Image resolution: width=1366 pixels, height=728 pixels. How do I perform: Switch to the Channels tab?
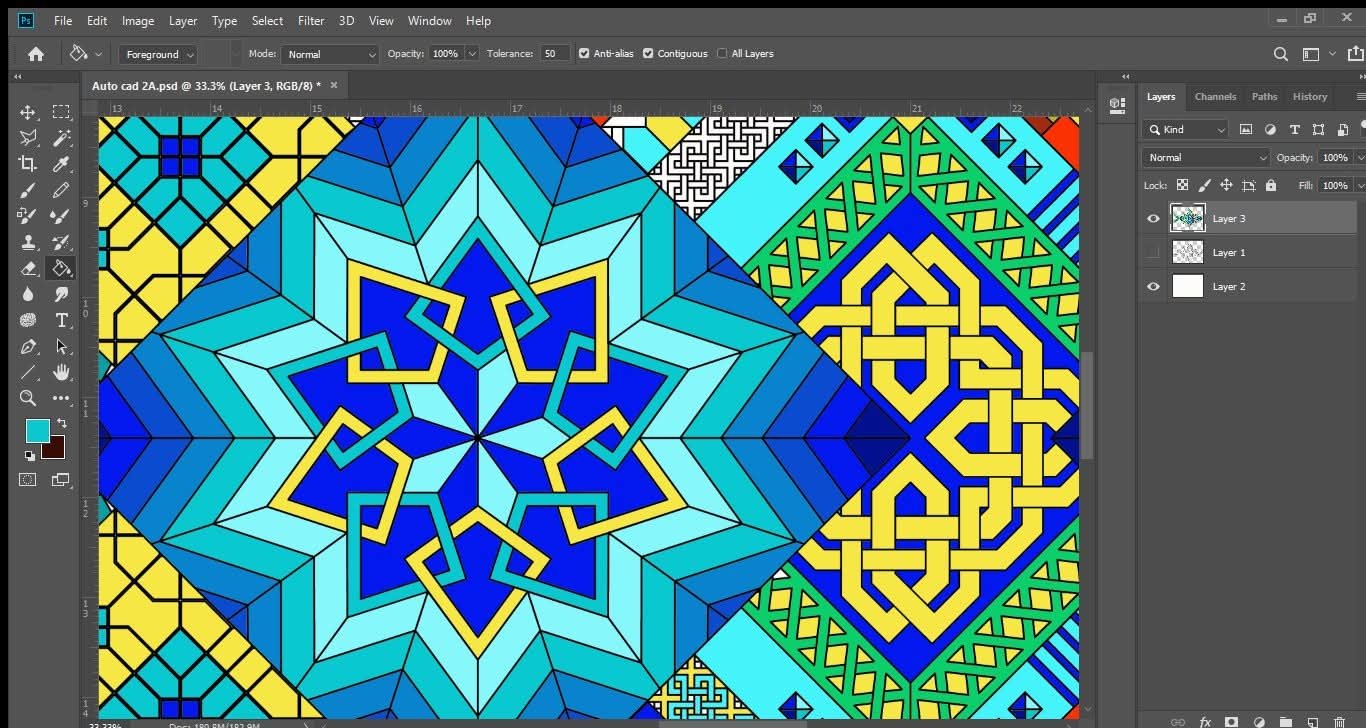point(1215,97)
